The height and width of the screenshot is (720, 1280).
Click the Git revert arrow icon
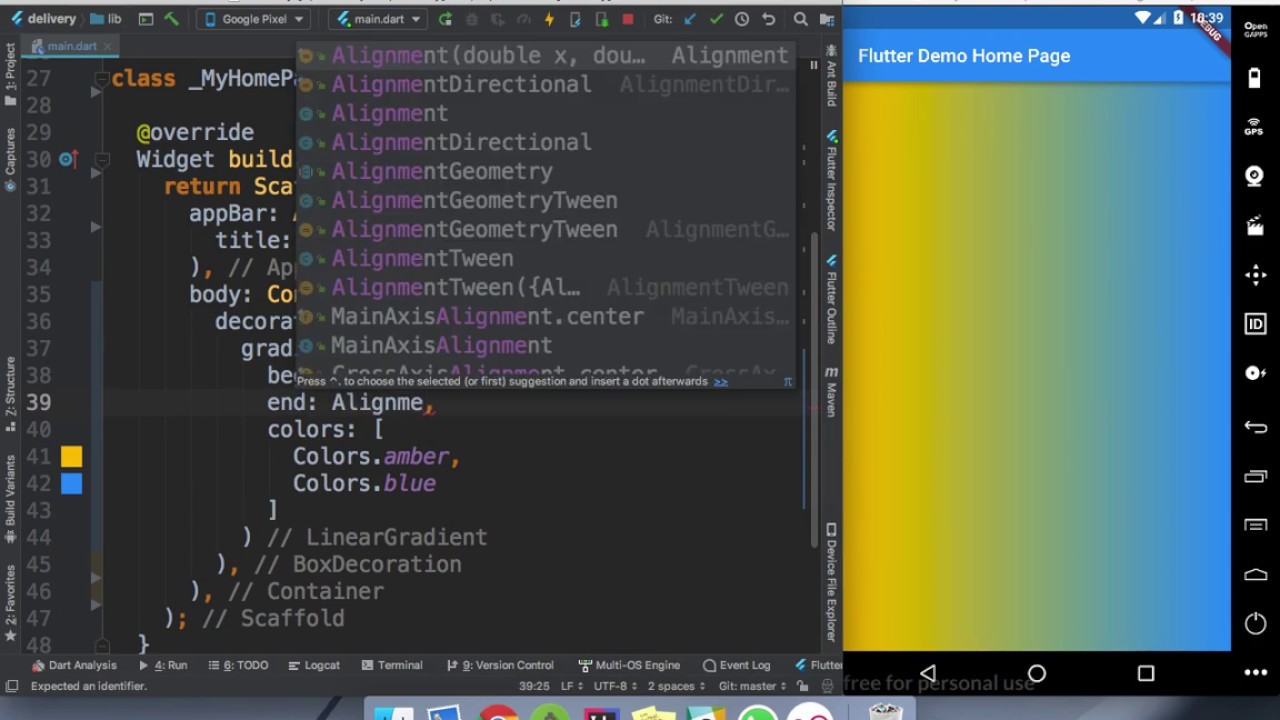click(768, 19)
